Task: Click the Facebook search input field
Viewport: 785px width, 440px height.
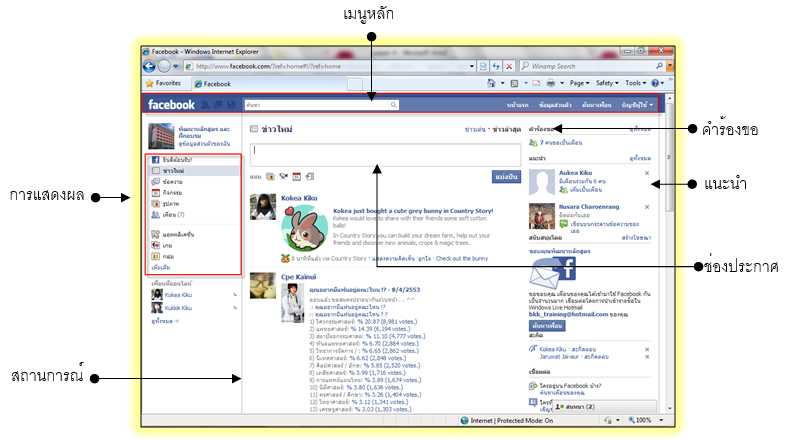Action: click(316, 105)
